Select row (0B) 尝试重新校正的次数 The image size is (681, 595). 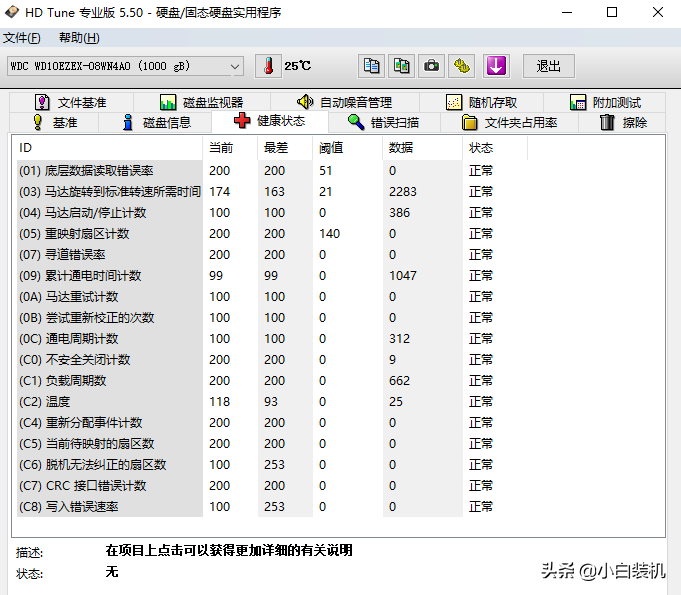point(272,317)
